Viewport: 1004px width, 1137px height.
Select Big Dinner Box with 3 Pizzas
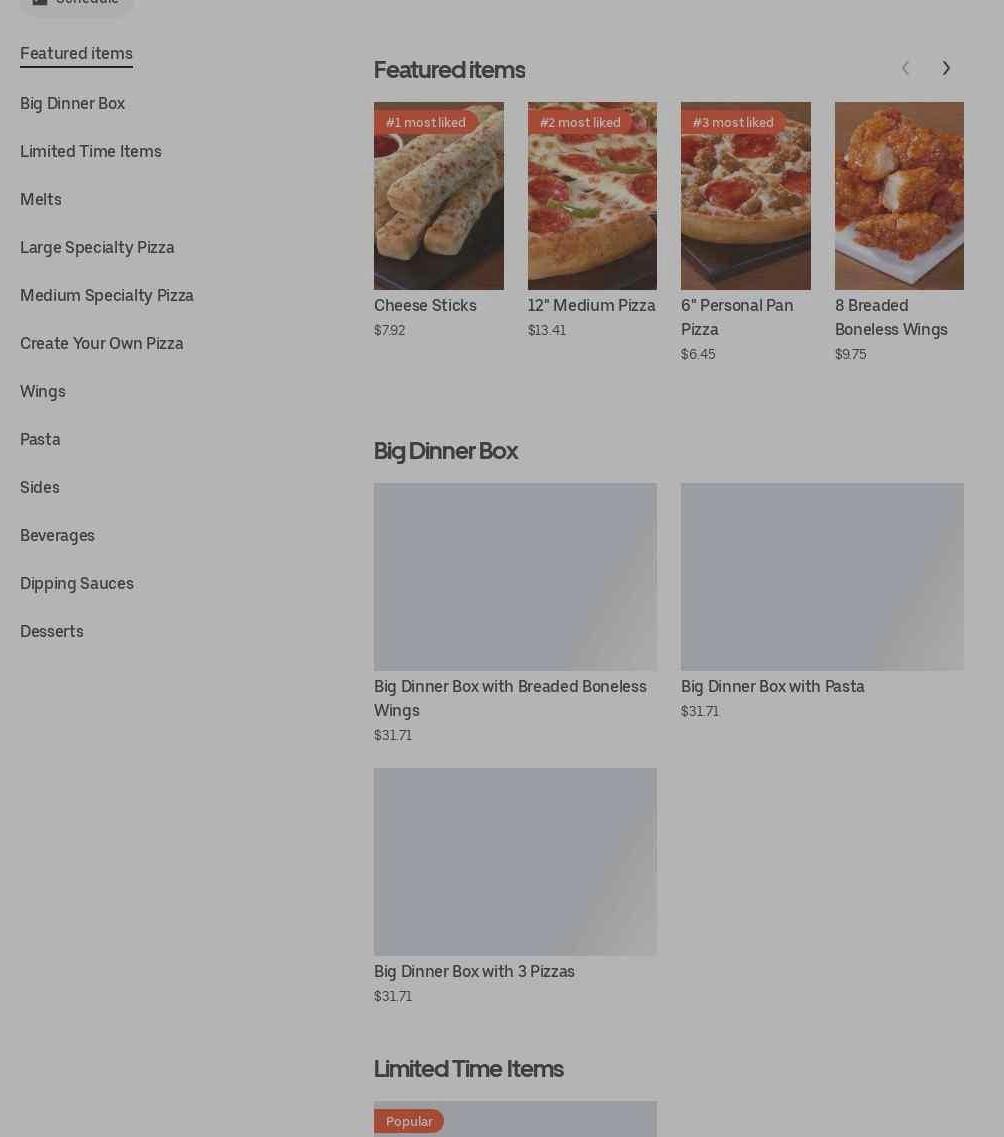pyautogui.click(x=515, y=886)
